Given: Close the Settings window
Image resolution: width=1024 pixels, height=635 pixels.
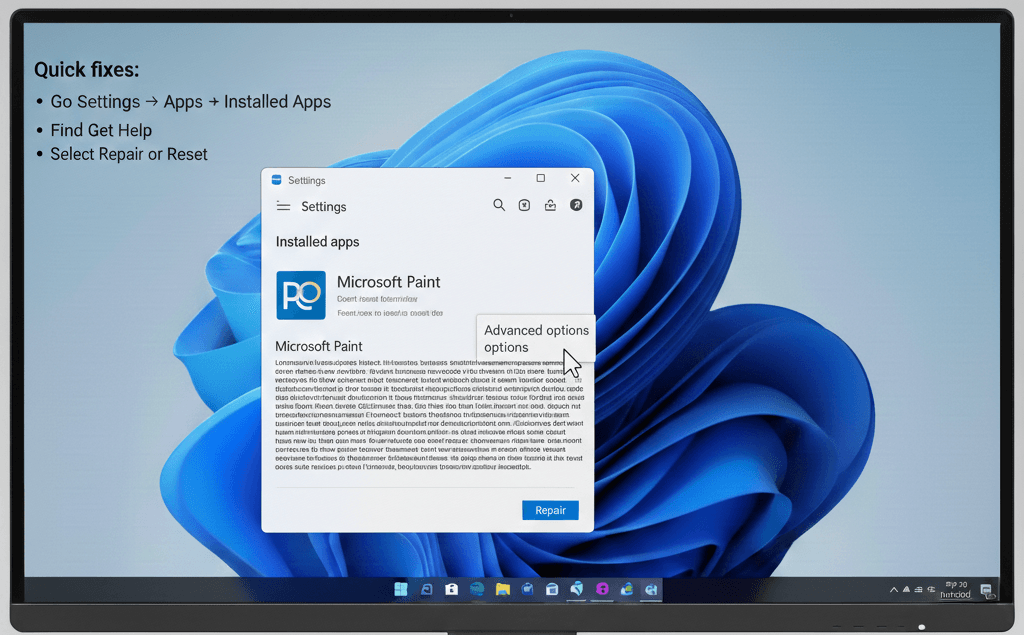Looking at the screenshot, I should (575, 178).
